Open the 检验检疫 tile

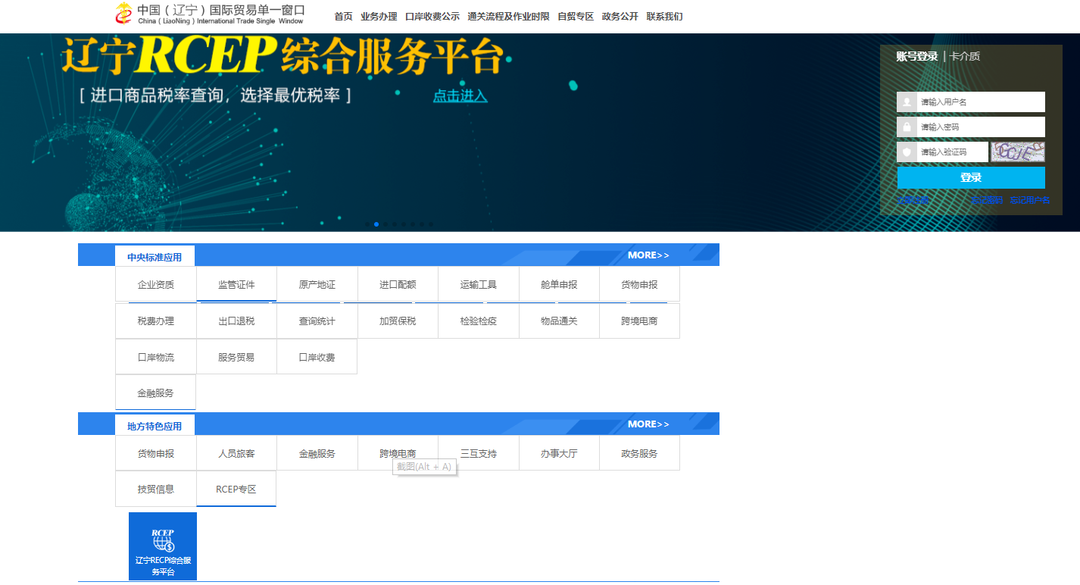[478, 320]
